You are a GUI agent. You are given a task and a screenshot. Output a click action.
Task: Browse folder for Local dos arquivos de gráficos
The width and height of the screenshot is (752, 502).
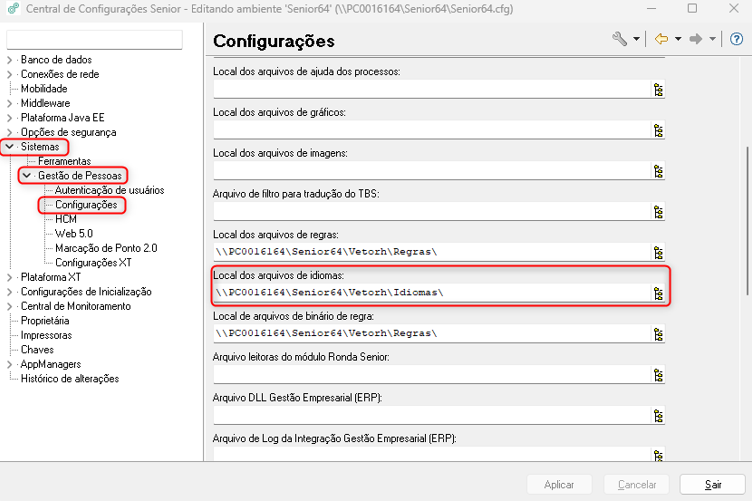click(658, 130)
